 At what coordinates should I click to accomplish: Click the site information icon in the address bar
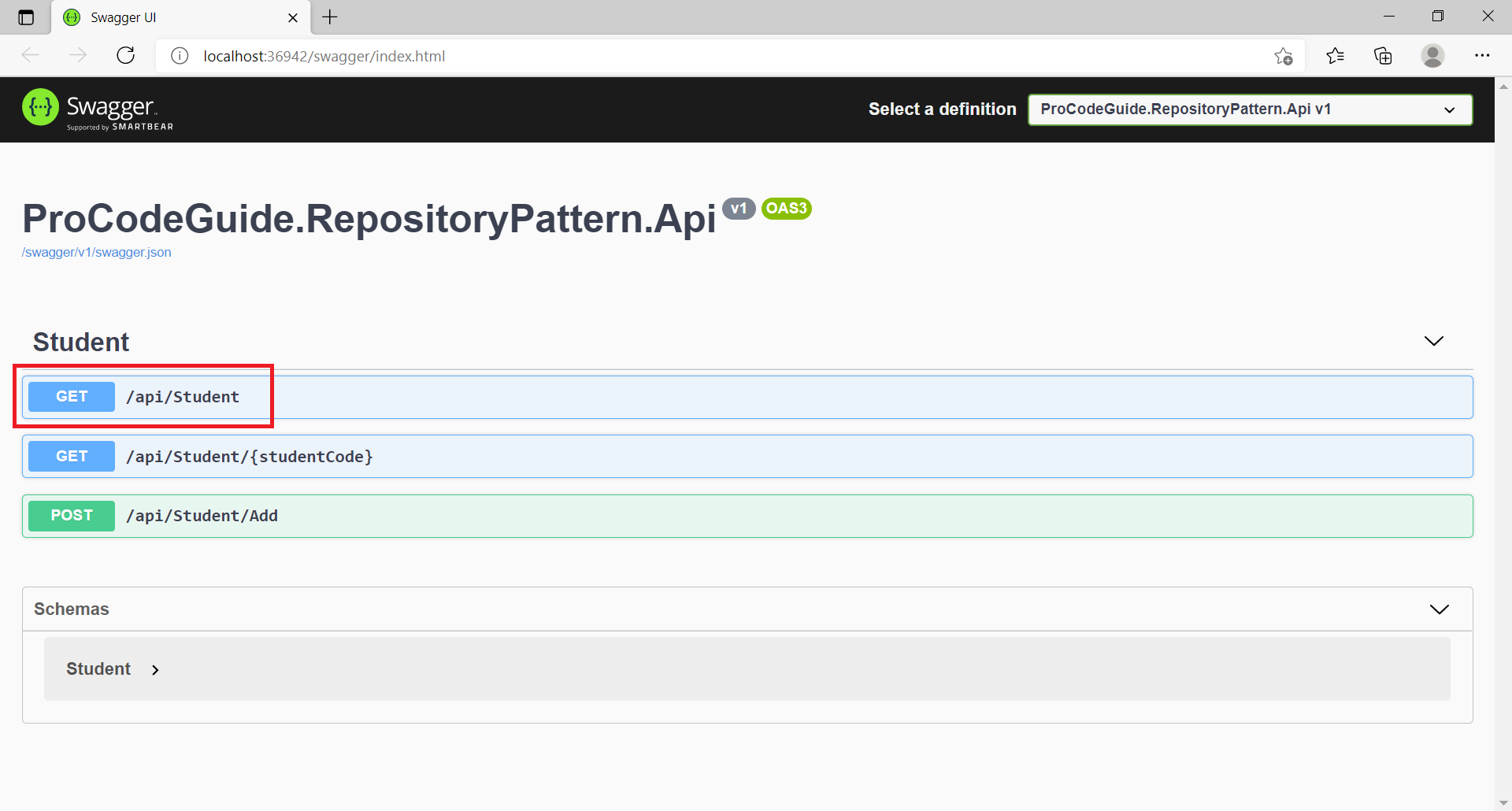click(180, 56)
